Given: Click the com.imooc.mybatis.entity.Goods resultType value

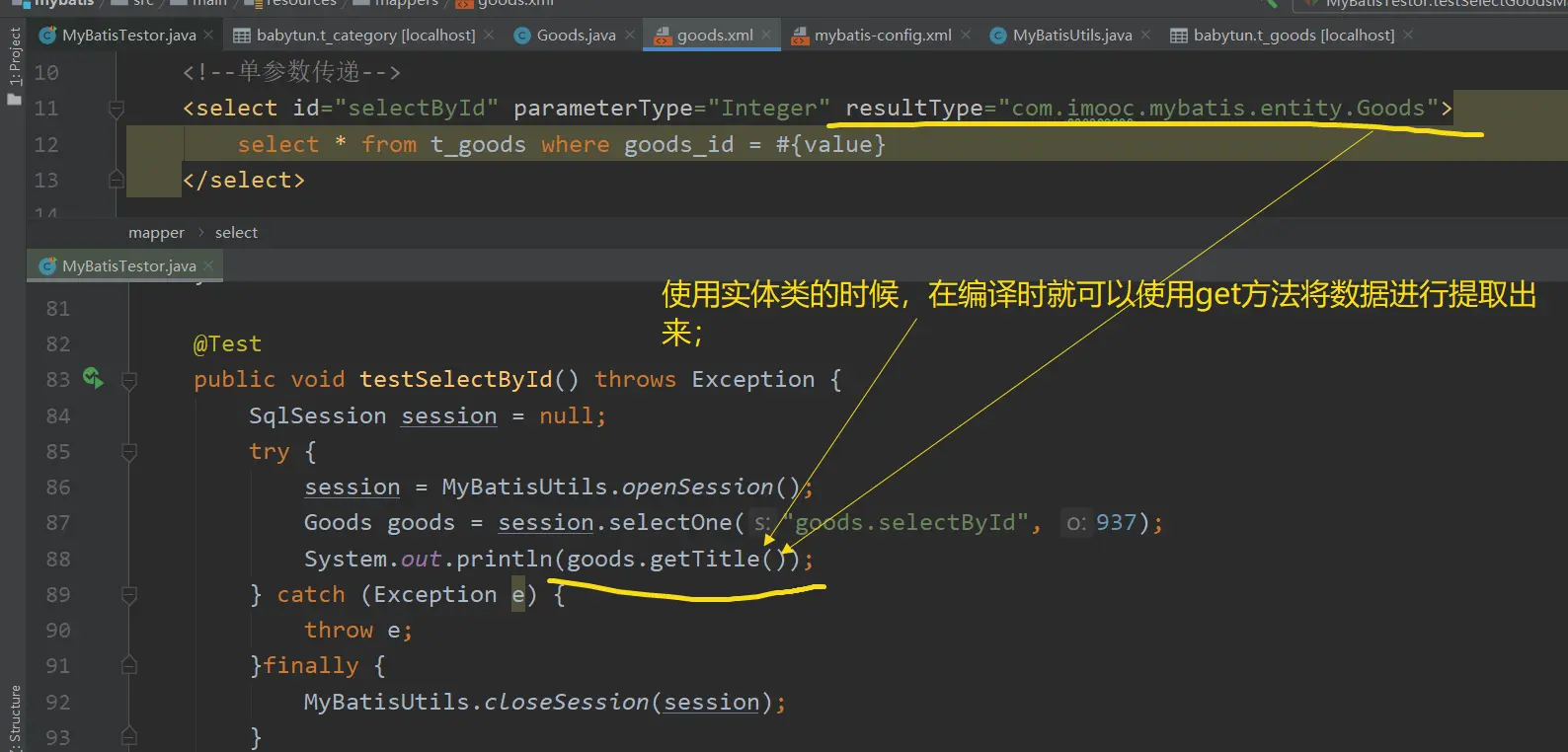Looking at the screenshot, I should click(1218, 109).
